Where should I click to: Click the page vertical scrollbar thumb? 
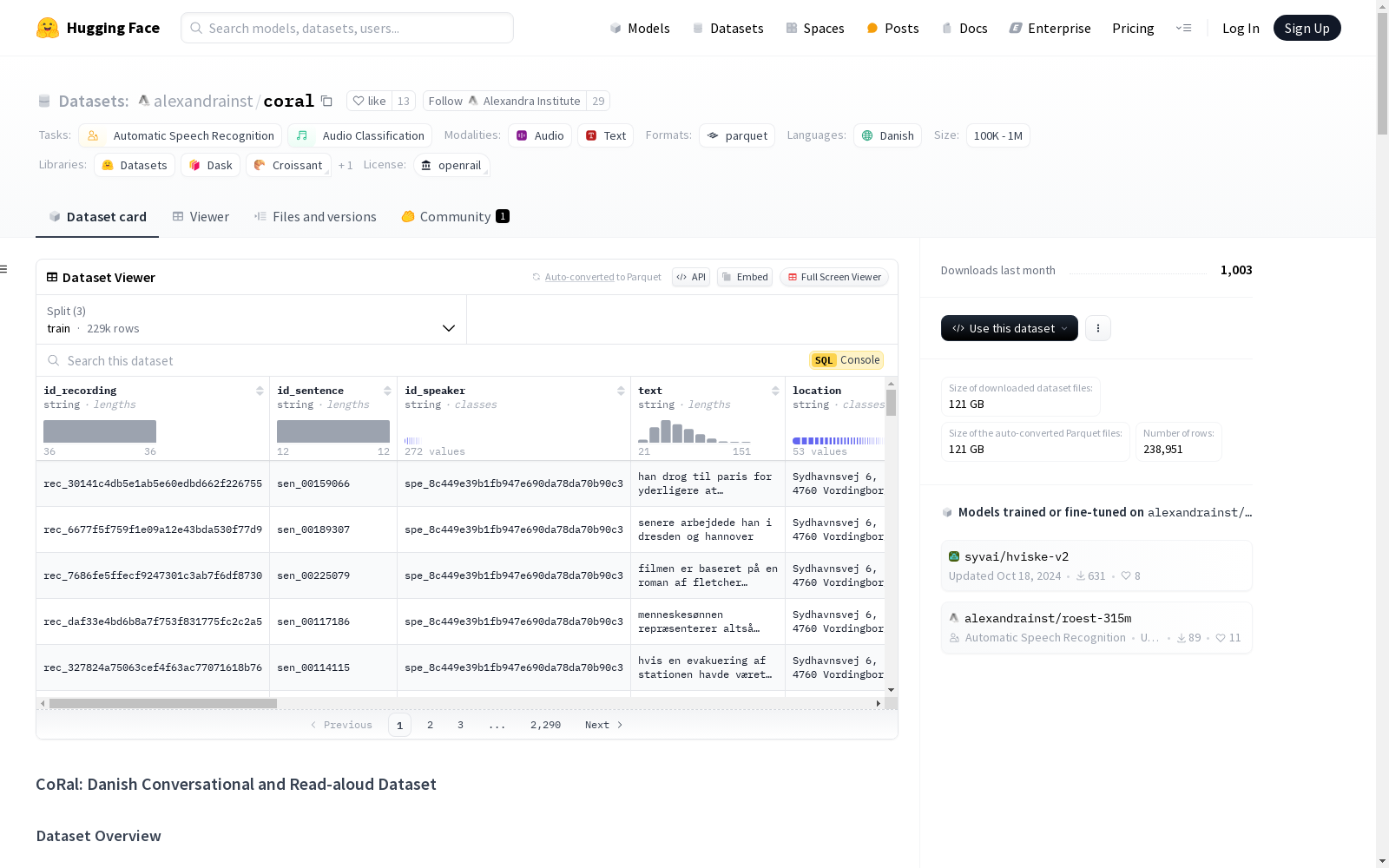click(1382, 74)
